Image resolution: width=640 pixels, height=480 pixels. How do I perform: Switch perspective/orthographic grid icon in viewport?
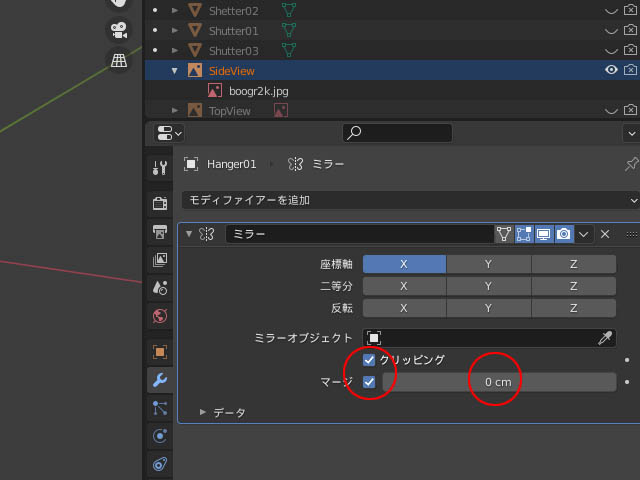(x=119, y=60)
